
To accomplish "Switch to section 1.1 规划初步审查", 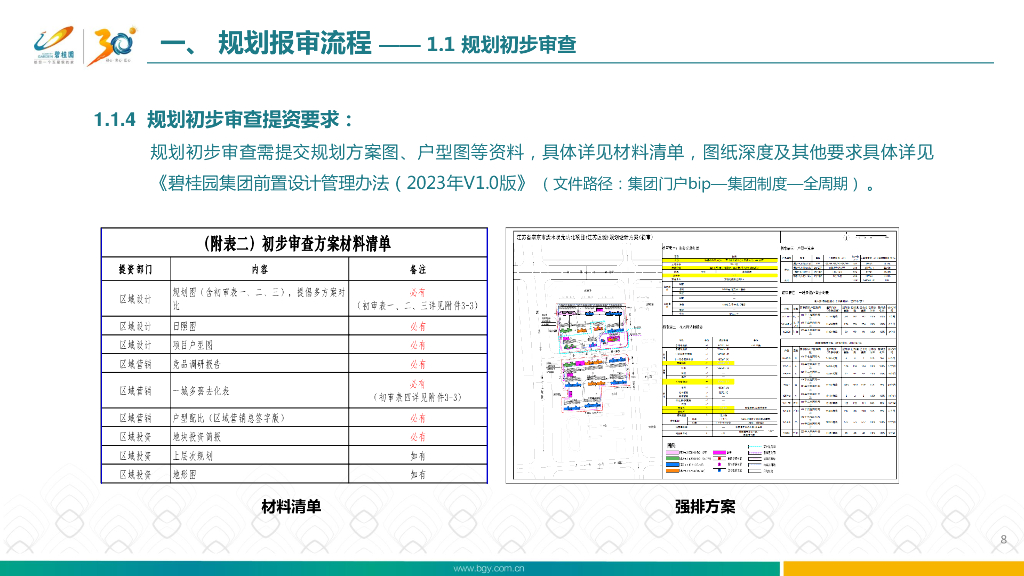I will pos(500,45).
